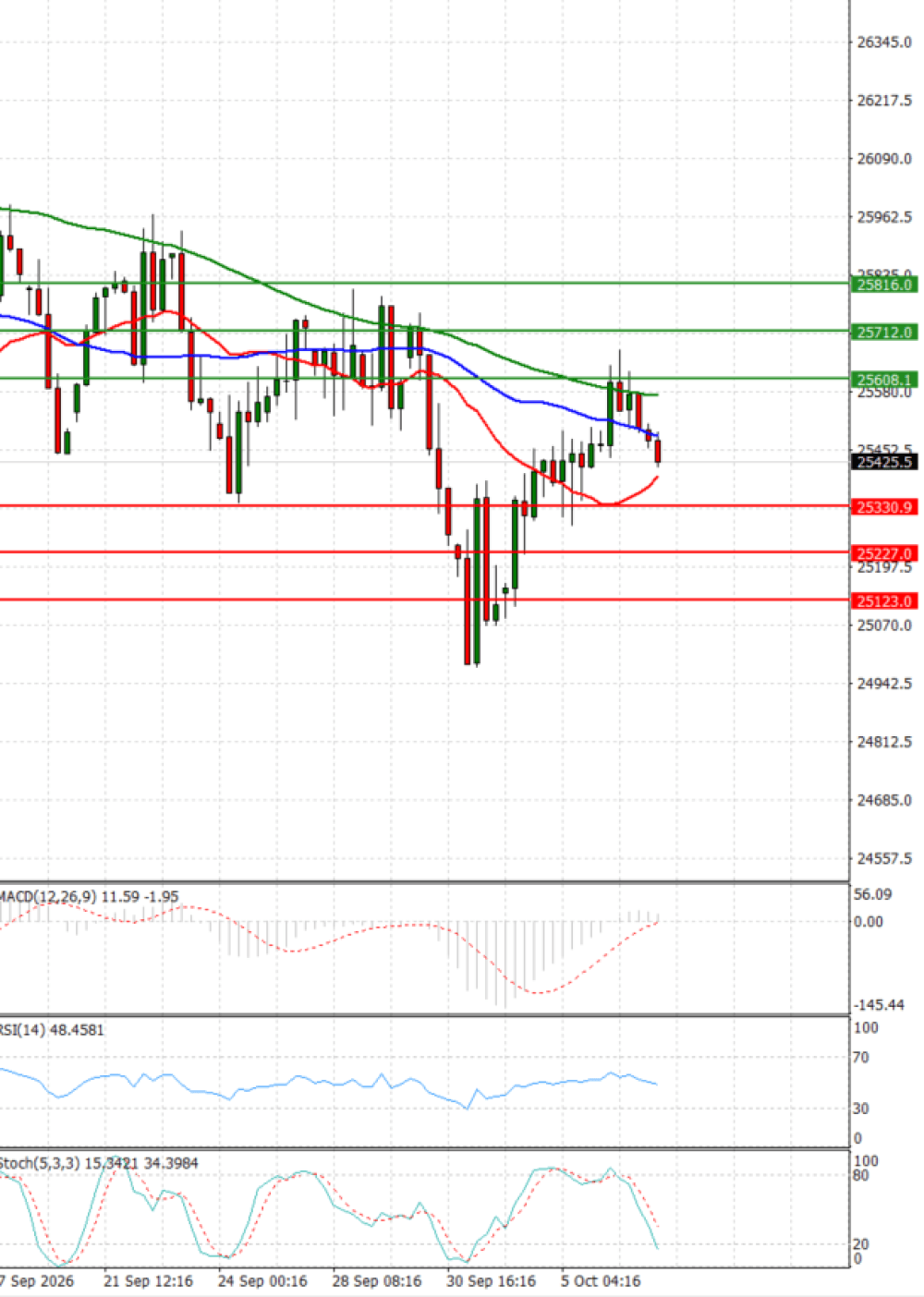Click the 25608.1 green resistance price label
Viewport: 924px width, 1297px height.
(884, 380)
